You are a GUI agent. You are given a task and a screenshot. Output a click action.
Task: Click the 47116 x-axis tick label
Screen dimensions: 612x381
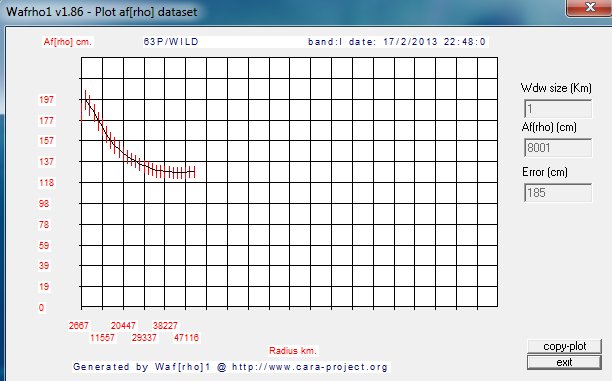[x=186, y=338]
